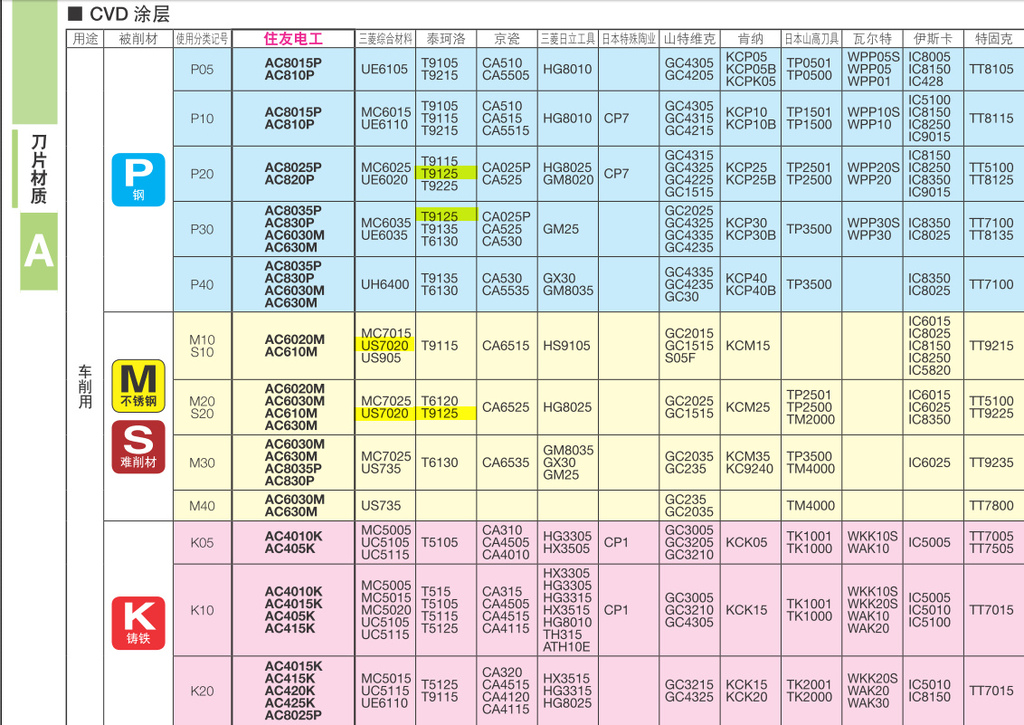Click HS9105 in the M10 S10 row
The height and width of the screenshot is (725, 1024).
[x=566, y=346]
